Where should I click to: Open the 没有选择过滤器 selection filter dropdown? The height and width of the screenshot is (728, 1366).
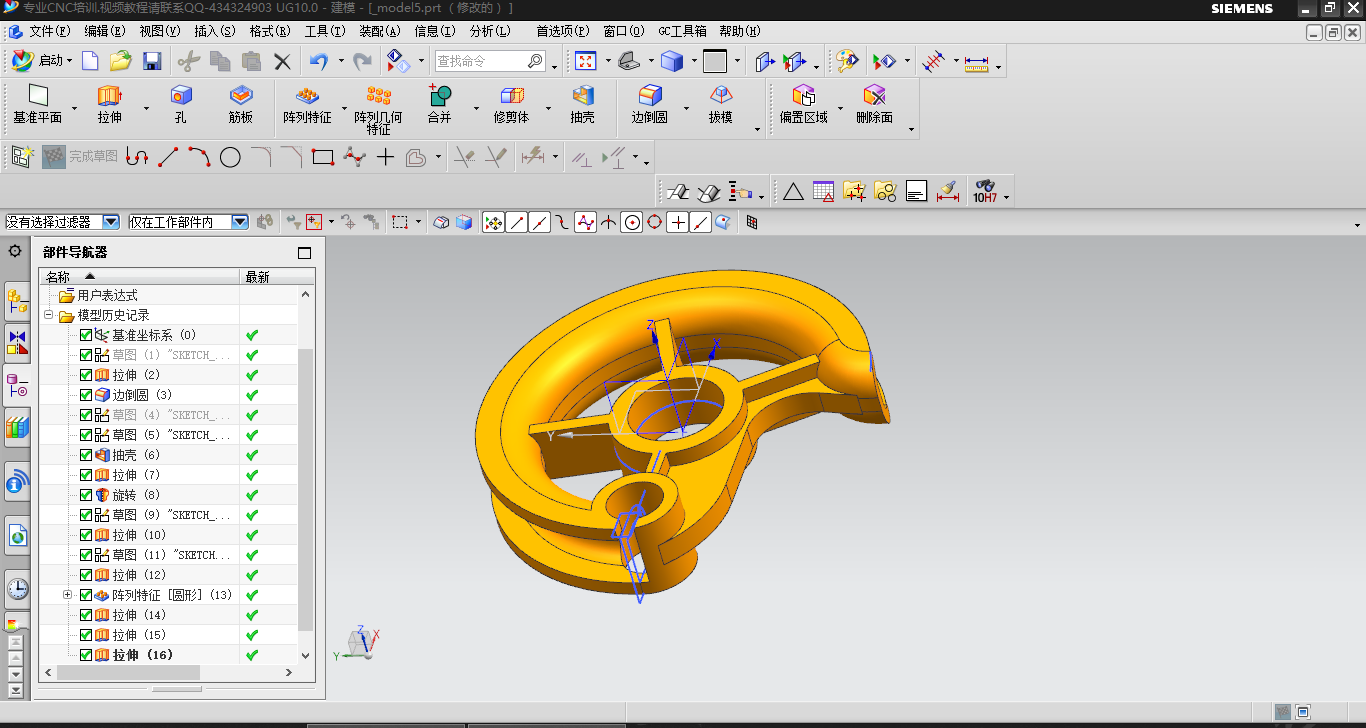click(111, 222)
